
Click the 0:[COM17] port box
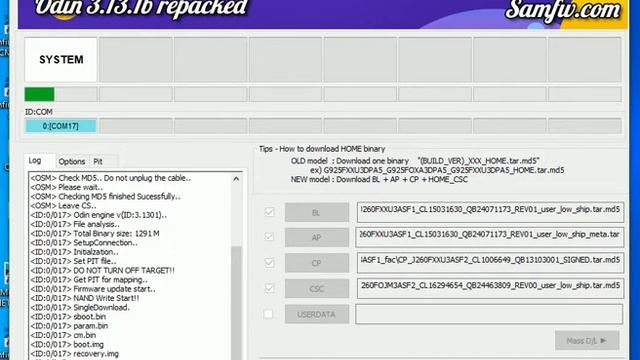tap(60, 126)
